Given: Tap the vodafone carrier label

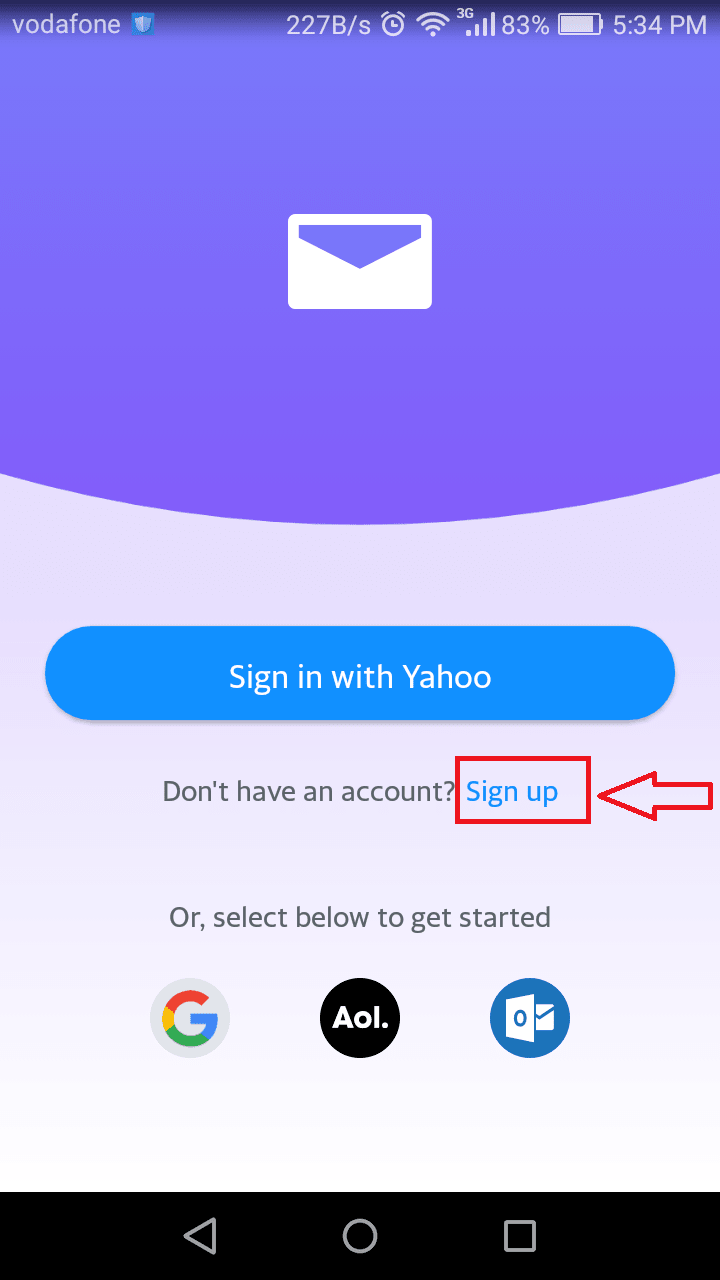Looking at the screenshot, I should tap(68, 25).
